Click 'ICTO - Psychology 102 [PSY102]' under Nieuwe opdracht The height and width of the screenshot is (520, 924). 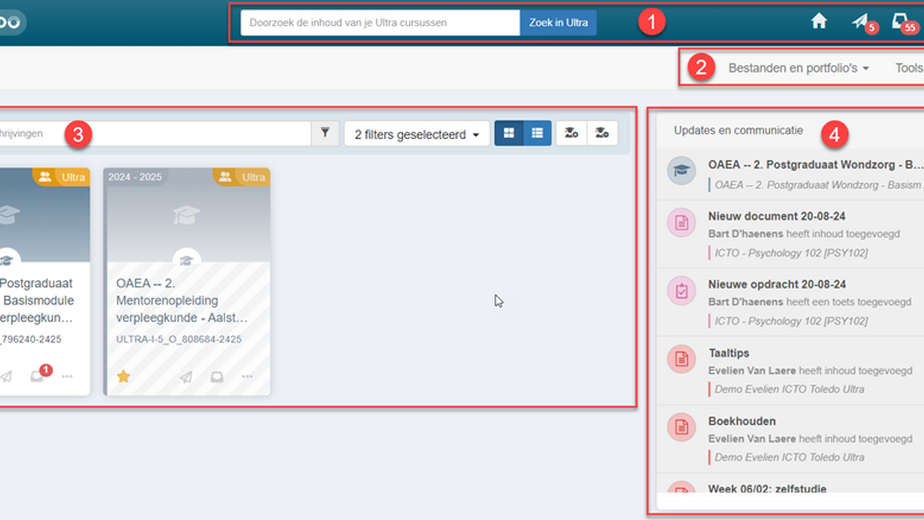tap(791, 321)
